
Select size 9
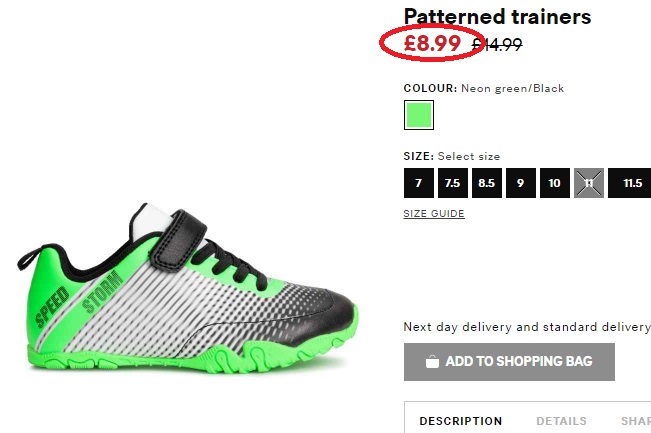coord(521,183)
